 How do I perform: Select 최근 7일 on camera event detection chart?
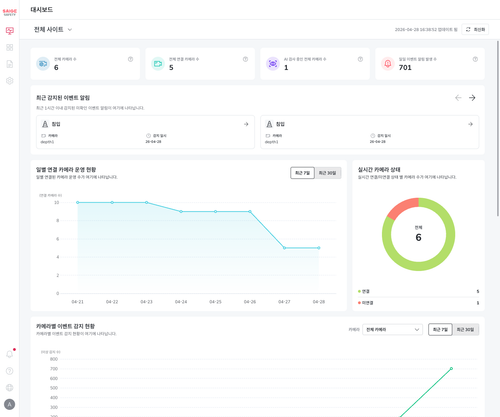(x=440, y=330)
